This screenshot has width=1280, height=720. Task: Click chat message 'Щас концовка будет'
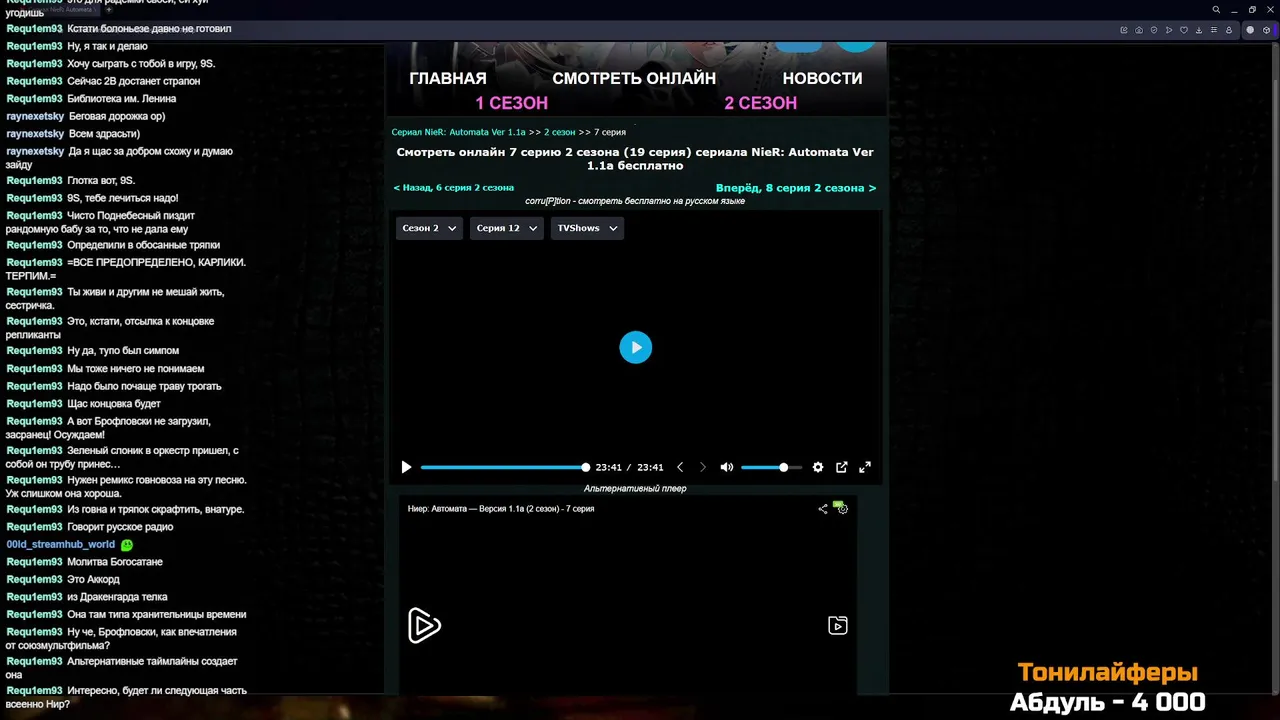click(x=113, y=404)
